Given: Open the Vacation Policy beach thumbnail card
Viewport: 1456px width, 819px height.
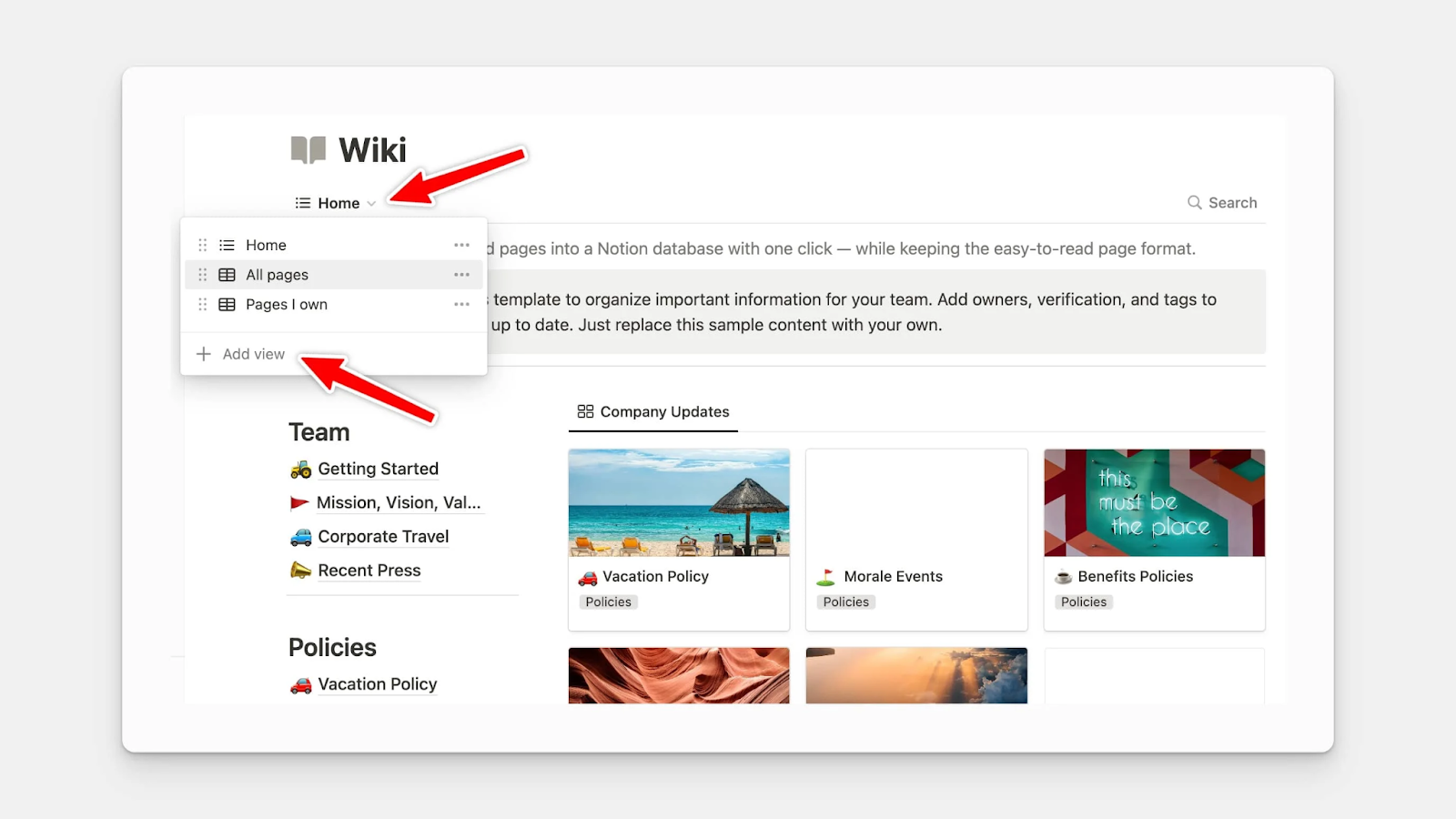Looking at the screenshot, I should pyautogui.click(x=679, y=502).
